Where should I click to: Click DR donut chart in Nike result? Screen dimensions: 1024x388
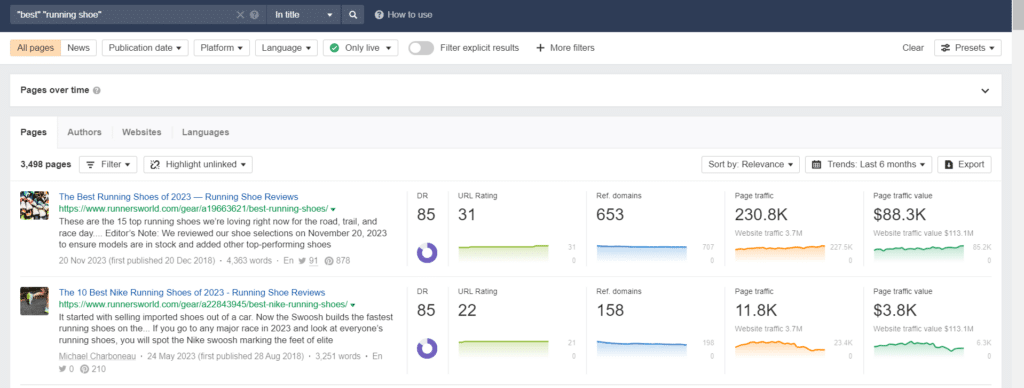coord(426,349)
